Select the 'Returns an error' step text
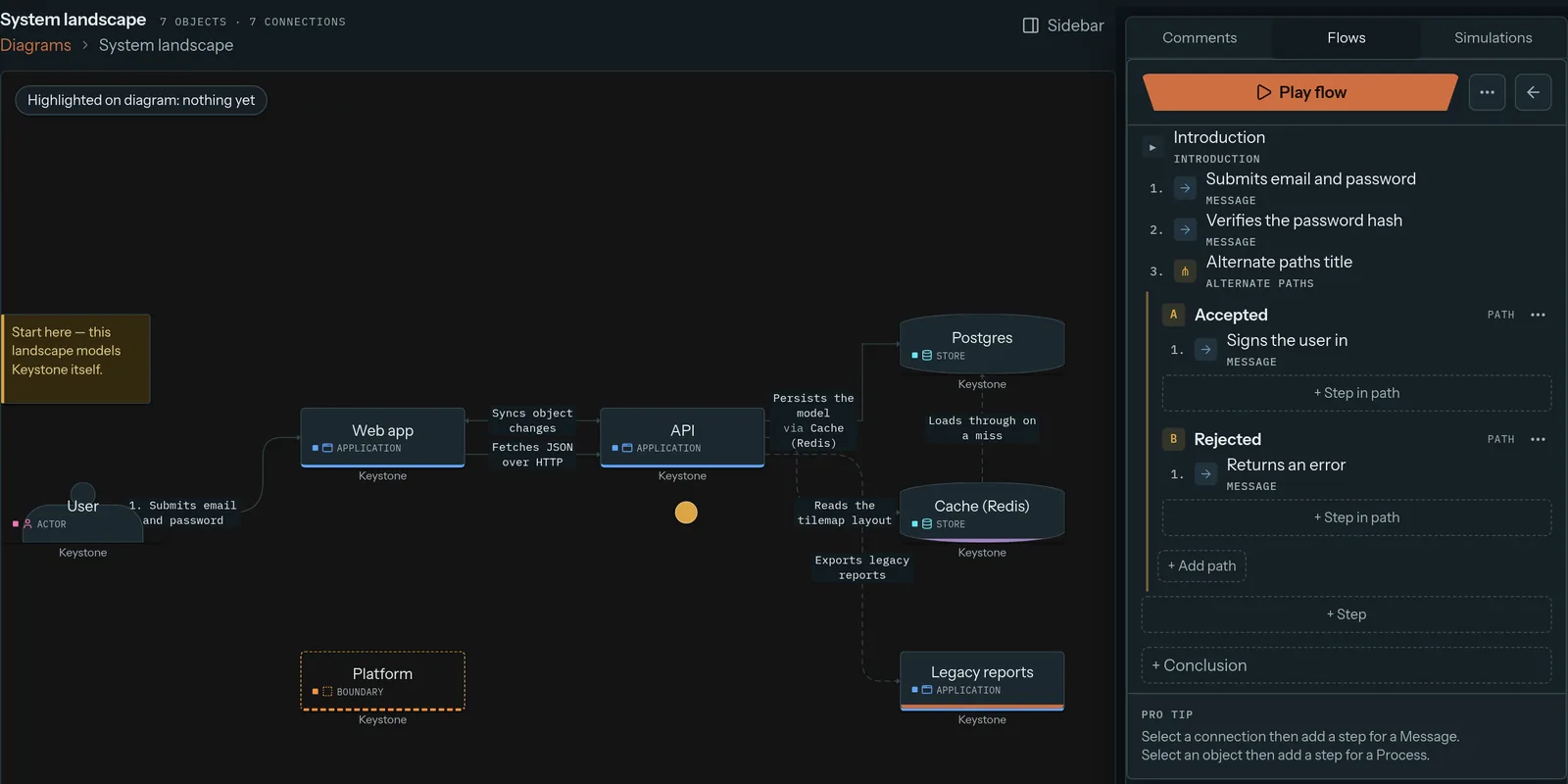The width and height of the screenshot is (1568, 784). click(x=1286, y=465)
